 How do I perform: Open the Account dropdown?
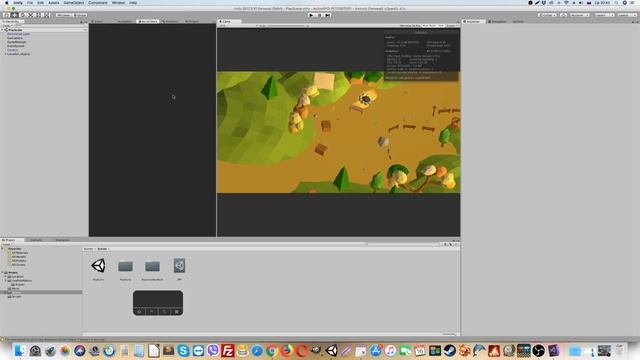(x=580, y=15)
